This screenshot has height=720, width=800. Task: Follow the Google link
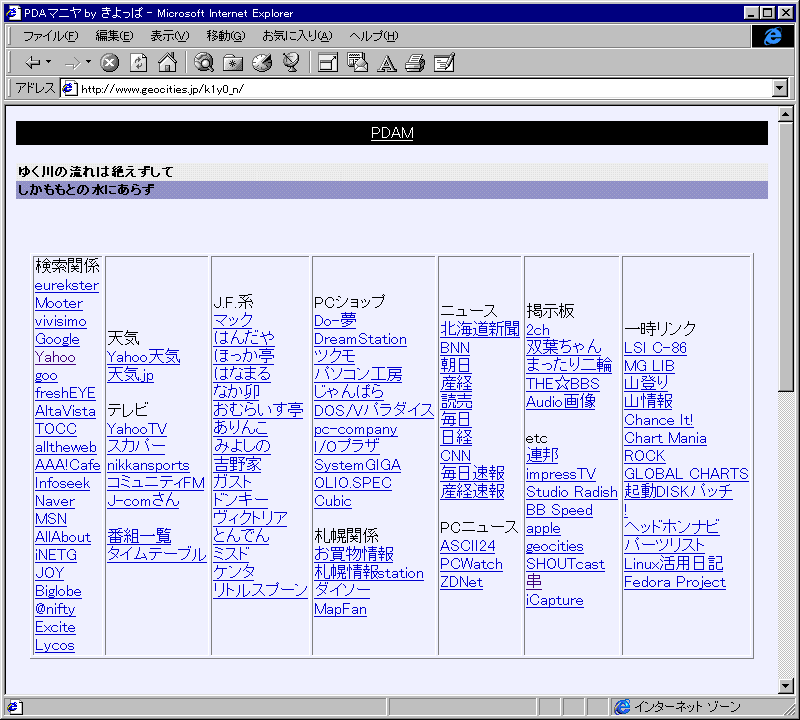57,339
